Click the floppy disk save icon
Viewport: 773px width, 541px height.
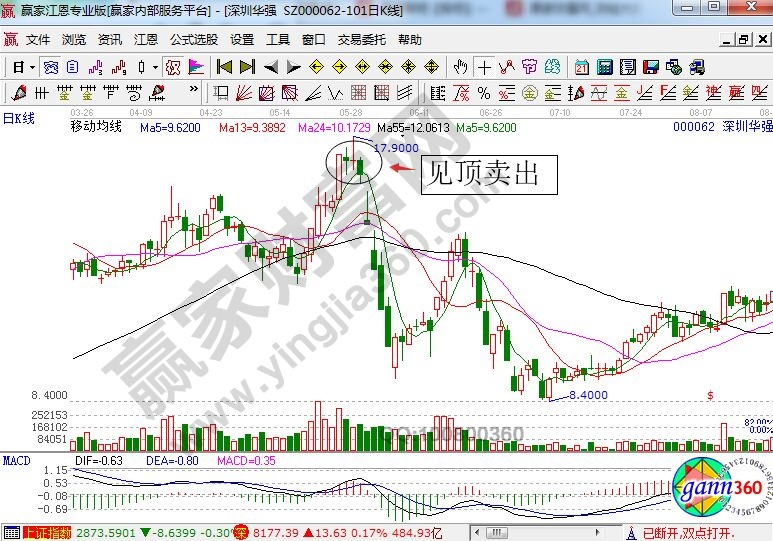[651, 67]
